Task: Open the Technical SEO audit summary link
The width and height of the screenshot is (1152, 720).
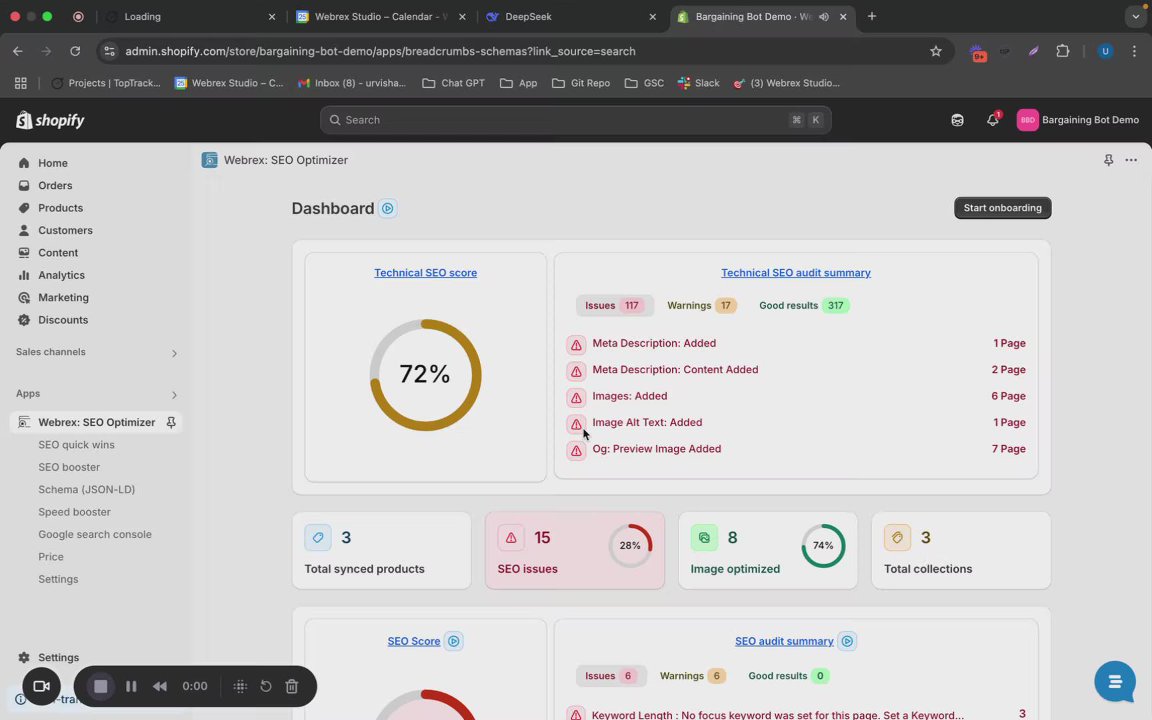Action: coord(796,273)
